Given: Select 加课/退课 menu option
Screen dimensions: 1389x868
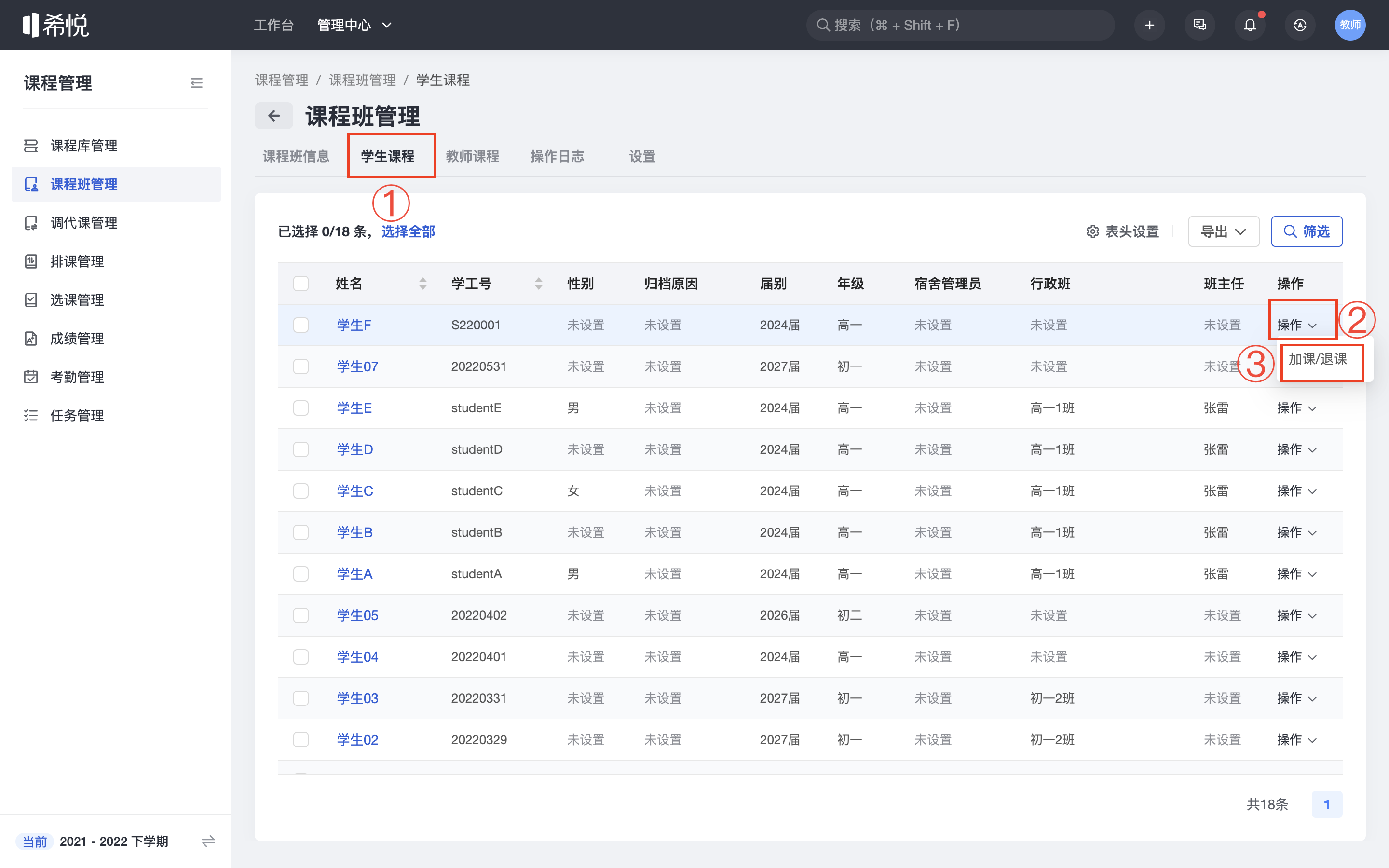Looking at the screenshot, I should [1318, 359].
